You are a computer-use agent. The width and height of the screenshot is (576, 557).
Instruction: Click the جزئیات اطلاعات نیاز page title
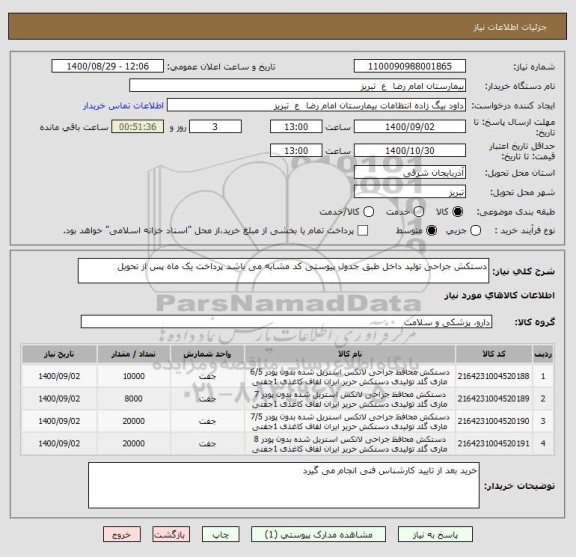click(x=510, y=27)
